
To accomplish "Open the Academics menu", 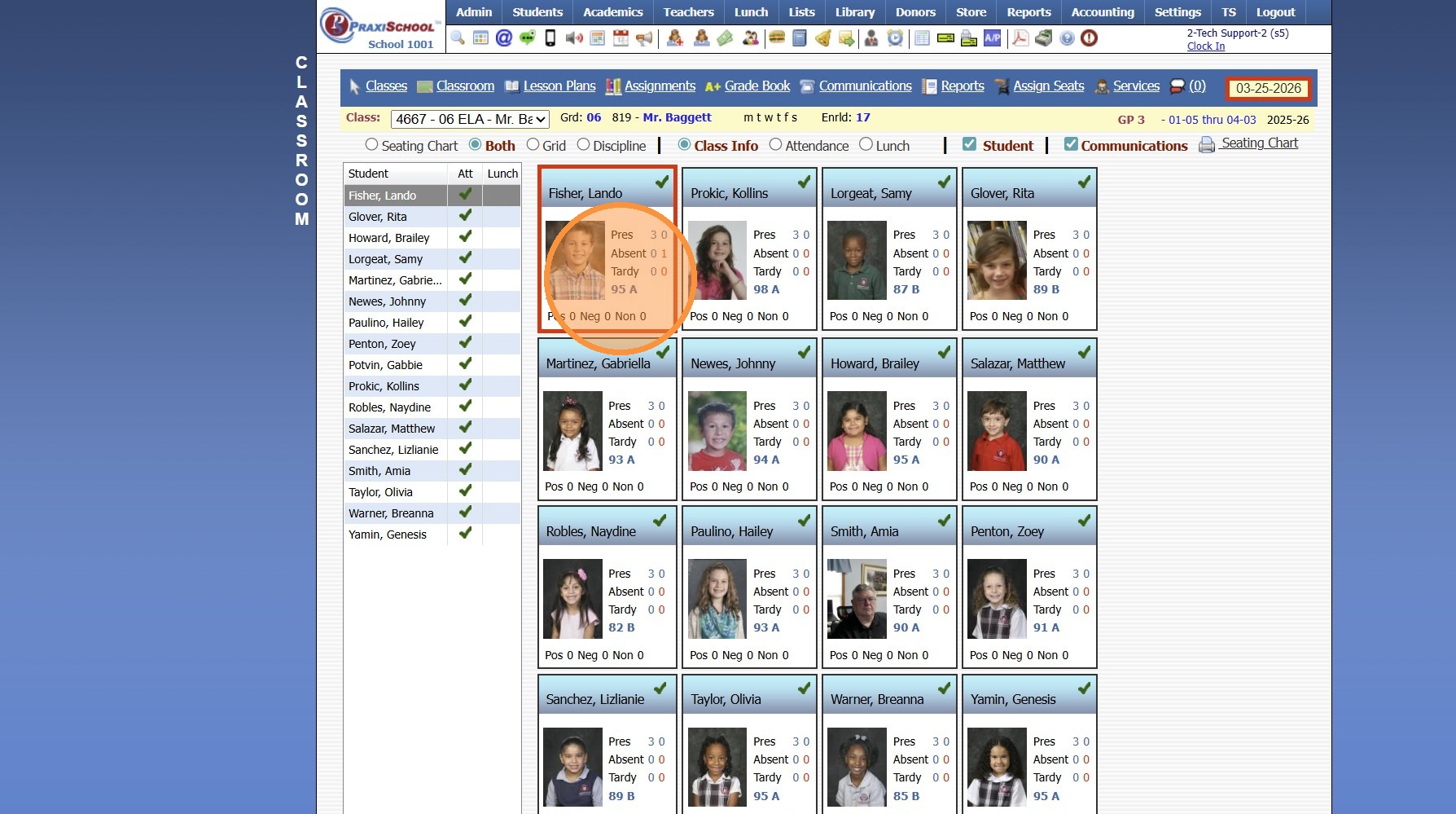I will pyautogui.click(x=613, y=12).
